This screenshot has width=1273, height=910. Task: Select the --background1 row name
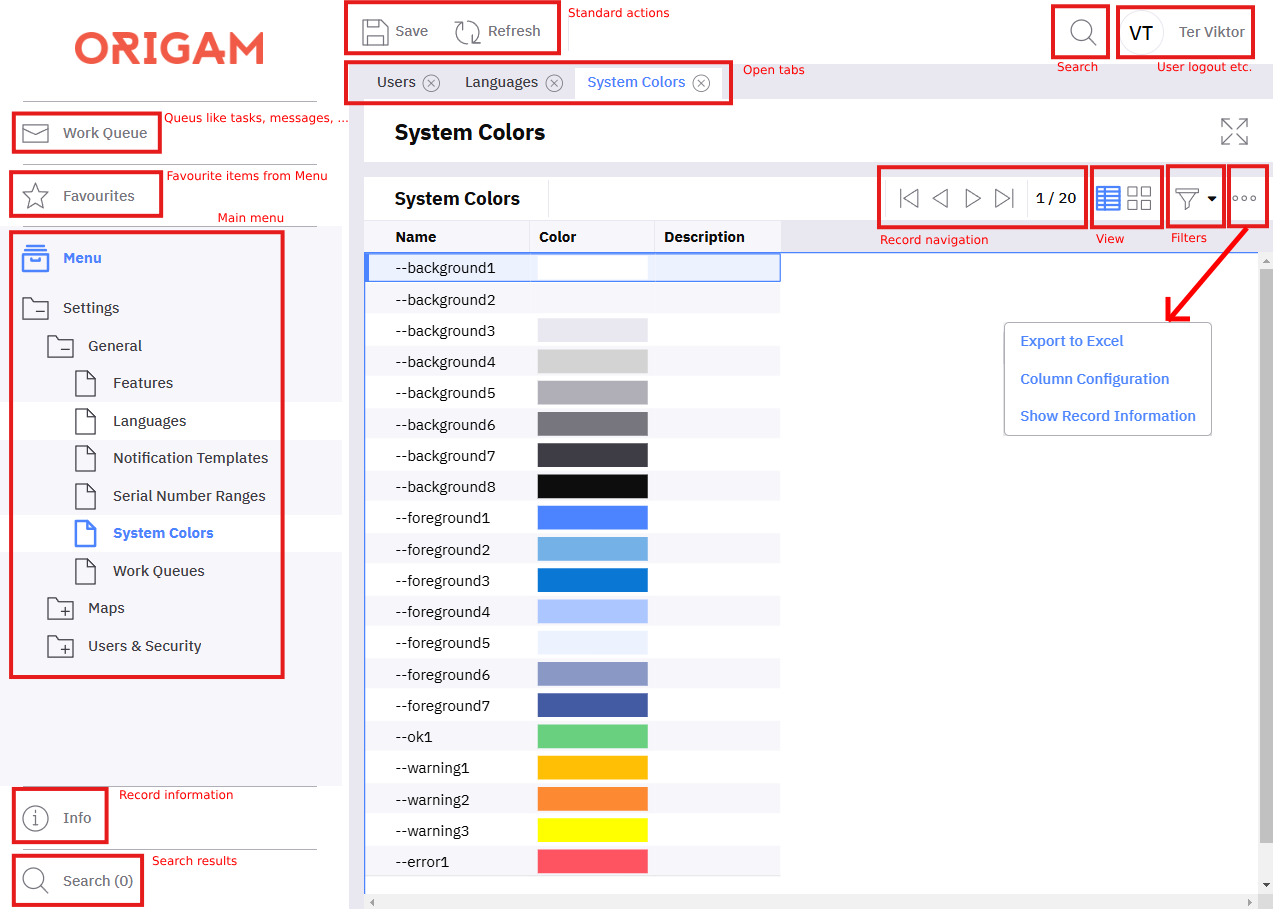point(446,268)
